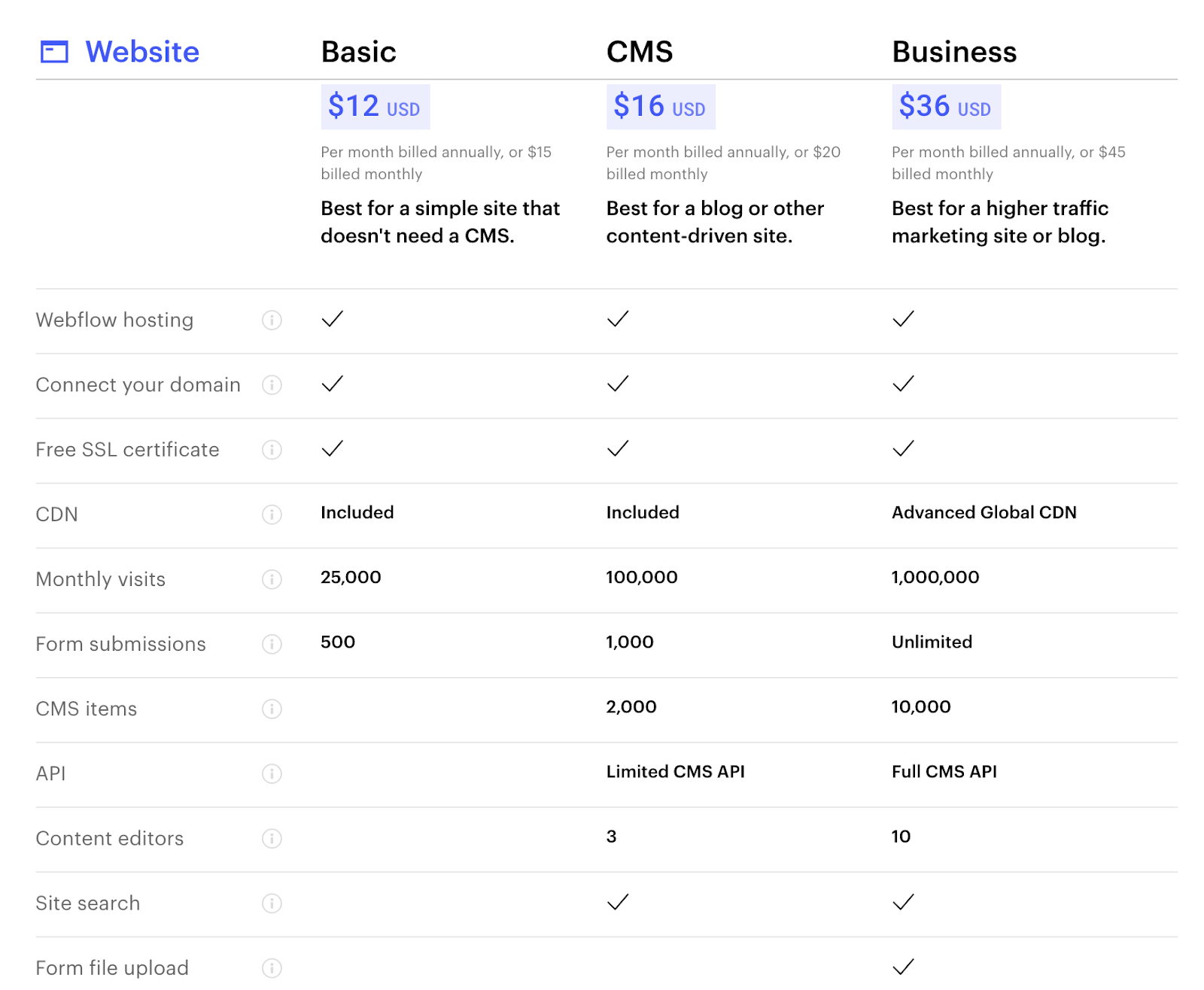Open info icon for CDN row
This screenshot has height=990, width=1204.
coord(272,514)
